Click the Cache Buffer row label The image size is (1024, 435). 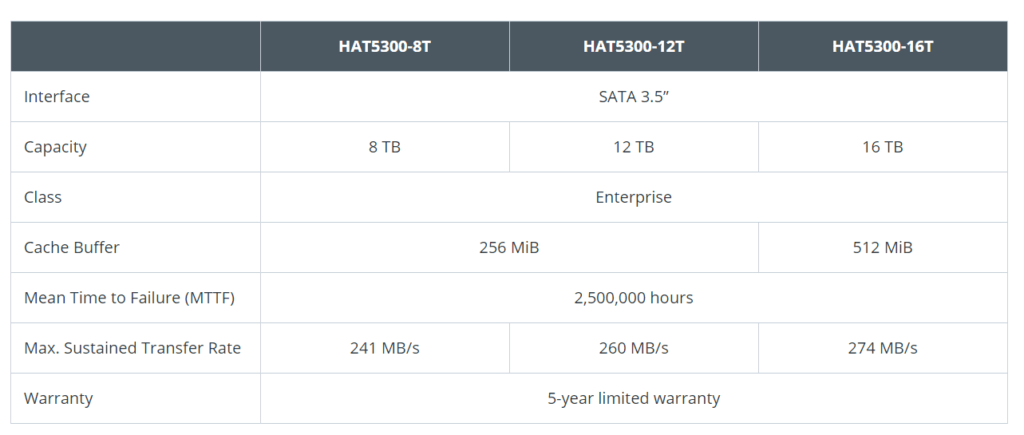[72, 248]
